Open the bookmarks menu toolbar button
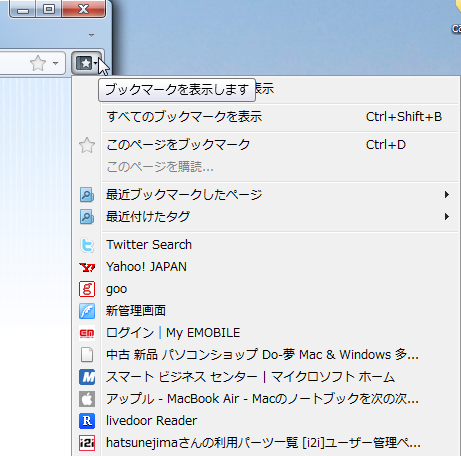The height and width of the screenshot is (456, 461). coord(87,63)
